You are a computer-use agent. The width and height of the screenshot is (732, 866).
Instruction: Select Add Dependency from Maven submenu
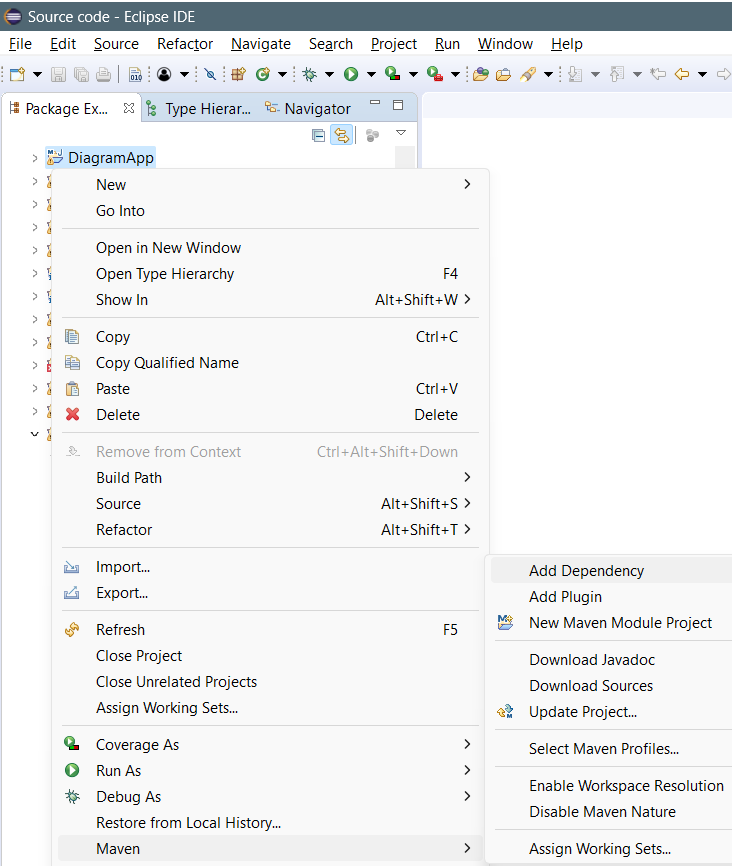[586, 571]
